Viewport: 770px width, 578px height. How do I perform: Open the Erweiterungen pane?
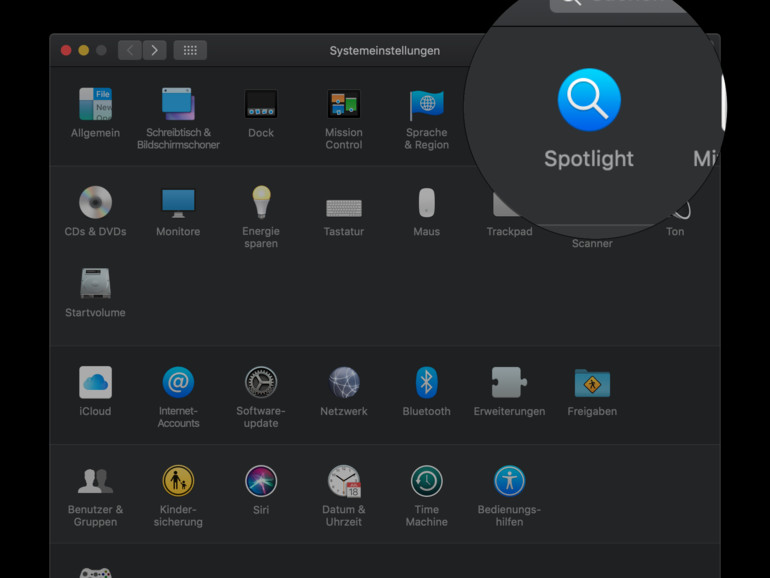[x=509, y=382]
